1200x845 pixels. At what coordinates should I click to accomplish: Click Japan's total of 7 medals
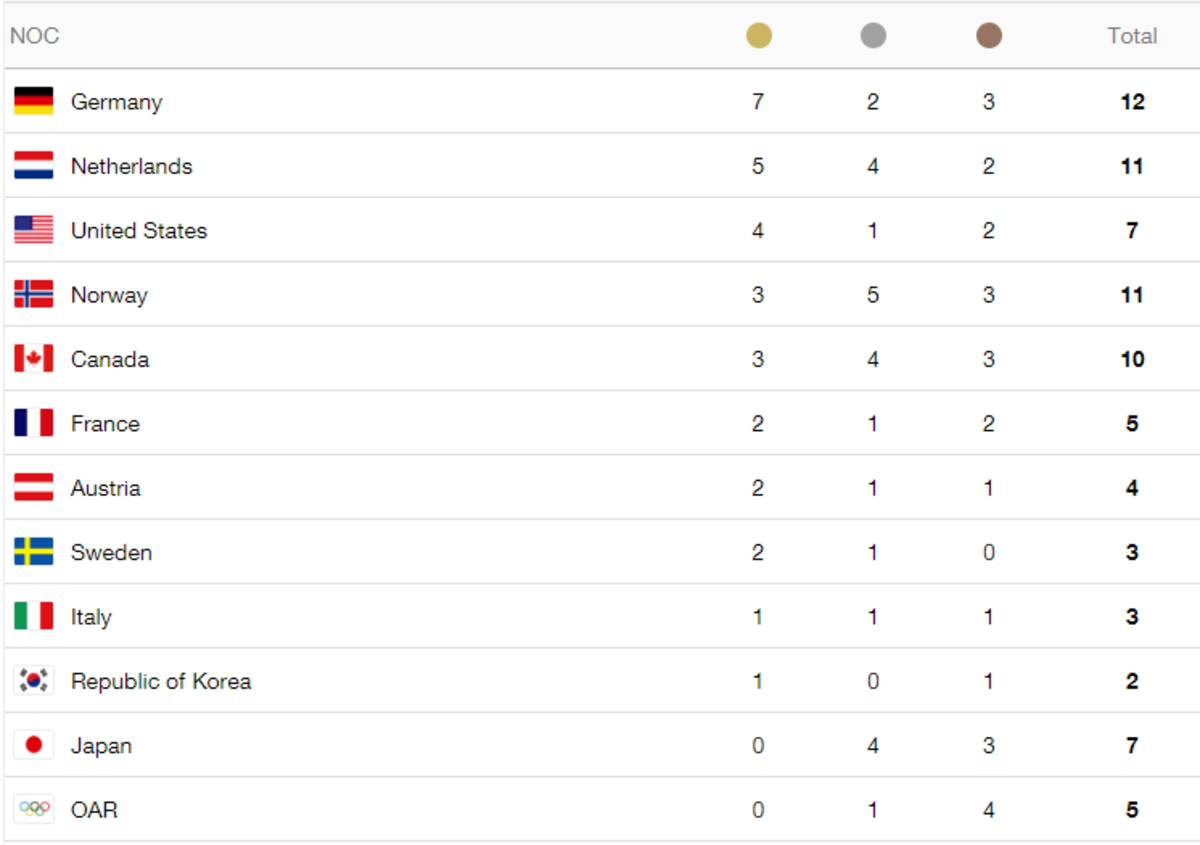(x=1132, y=746)
